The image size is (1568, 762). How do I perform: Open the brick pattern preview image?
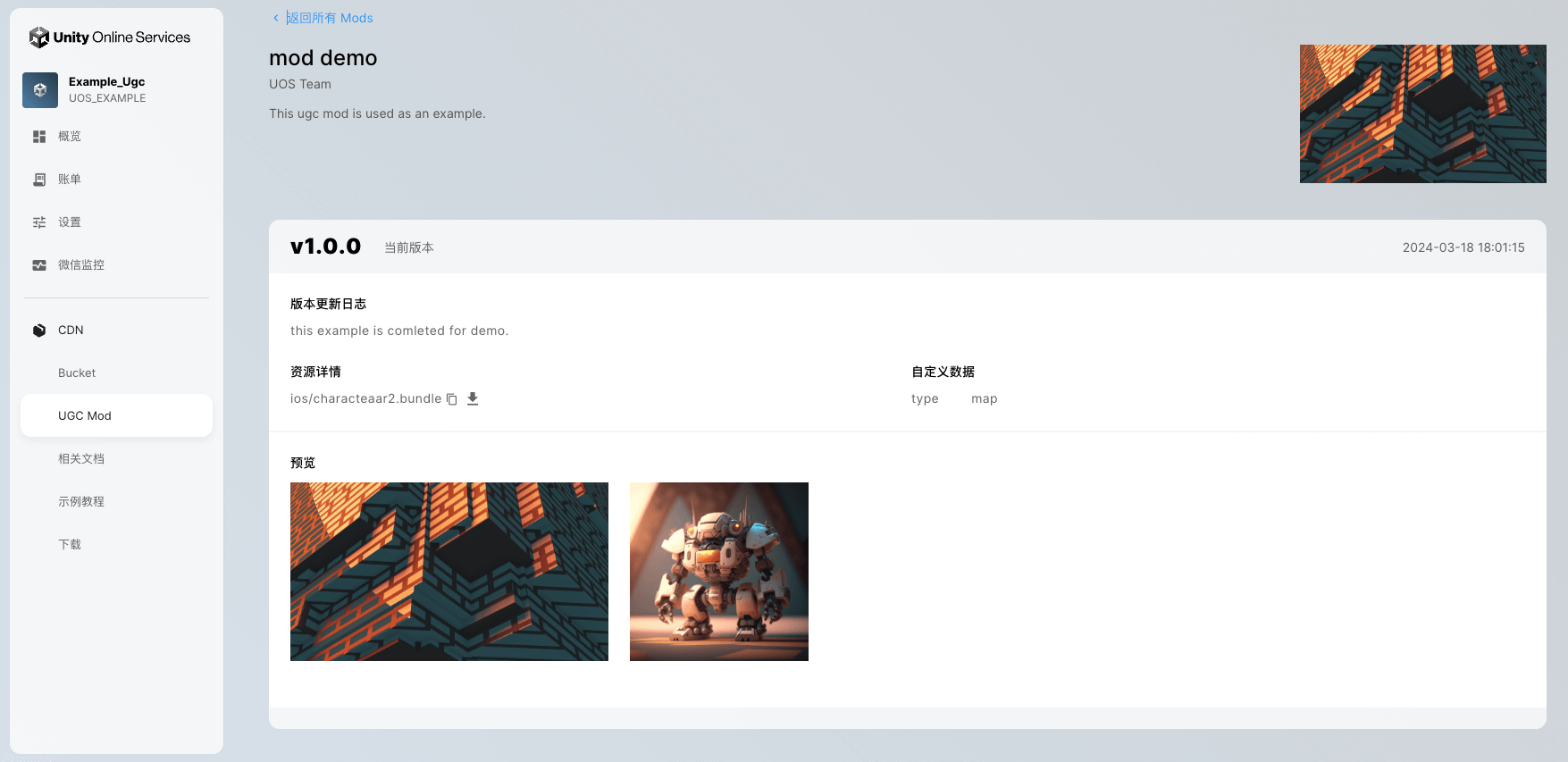[449, 572]
